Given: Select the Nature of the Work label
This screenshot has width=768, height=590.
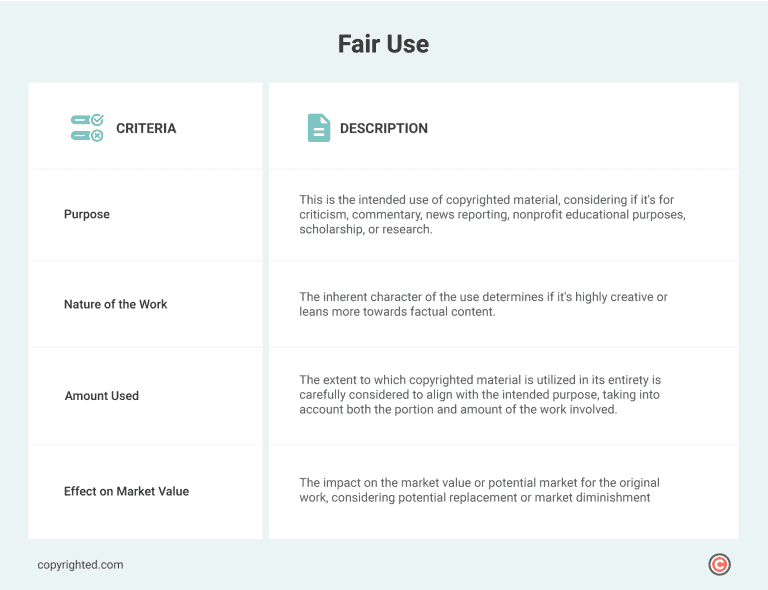Looking at the screenshot, I should [116, 304].
